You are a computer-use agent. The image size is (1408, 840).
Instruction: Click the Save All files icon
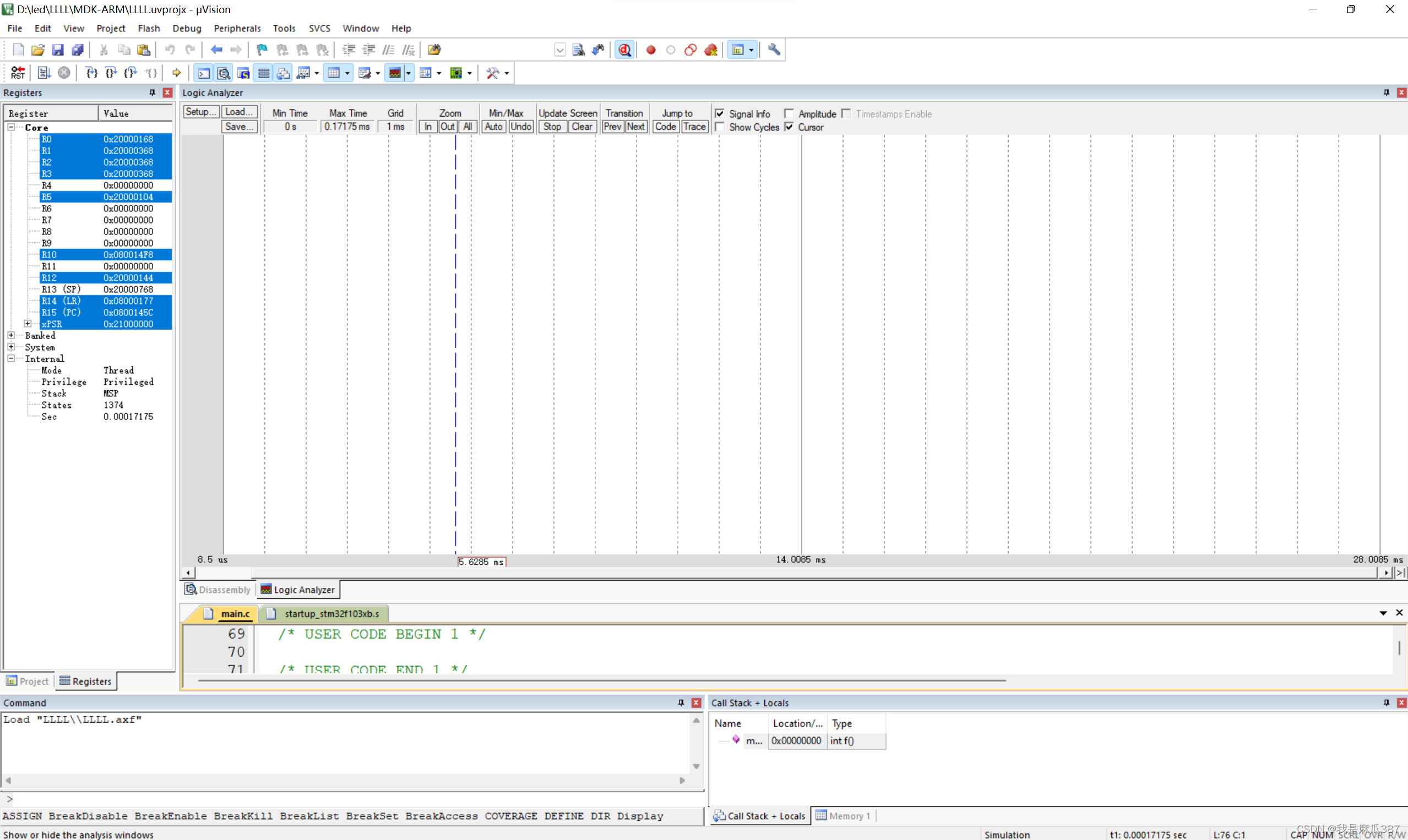[x=78, y=50]
